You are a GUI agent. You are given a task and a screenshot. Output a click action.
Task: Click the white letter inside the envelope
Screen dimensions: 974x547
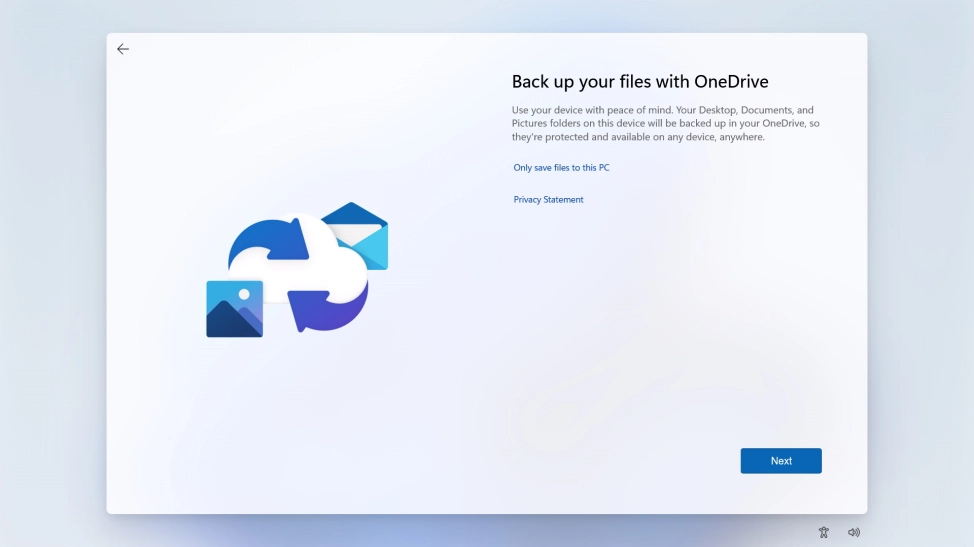357,235
